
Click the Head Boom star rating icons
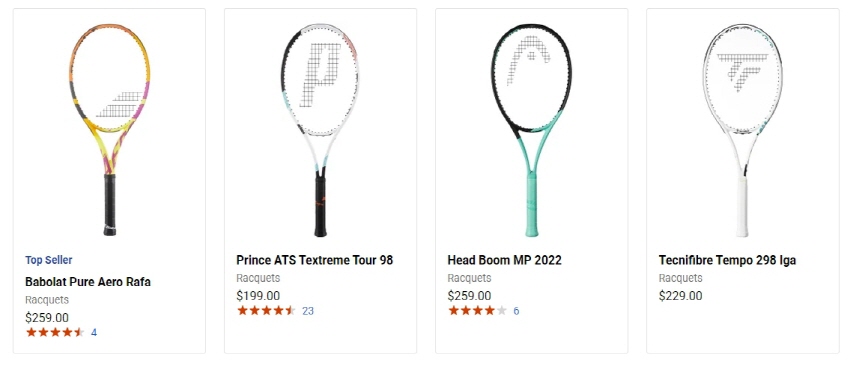click(478, 311)
